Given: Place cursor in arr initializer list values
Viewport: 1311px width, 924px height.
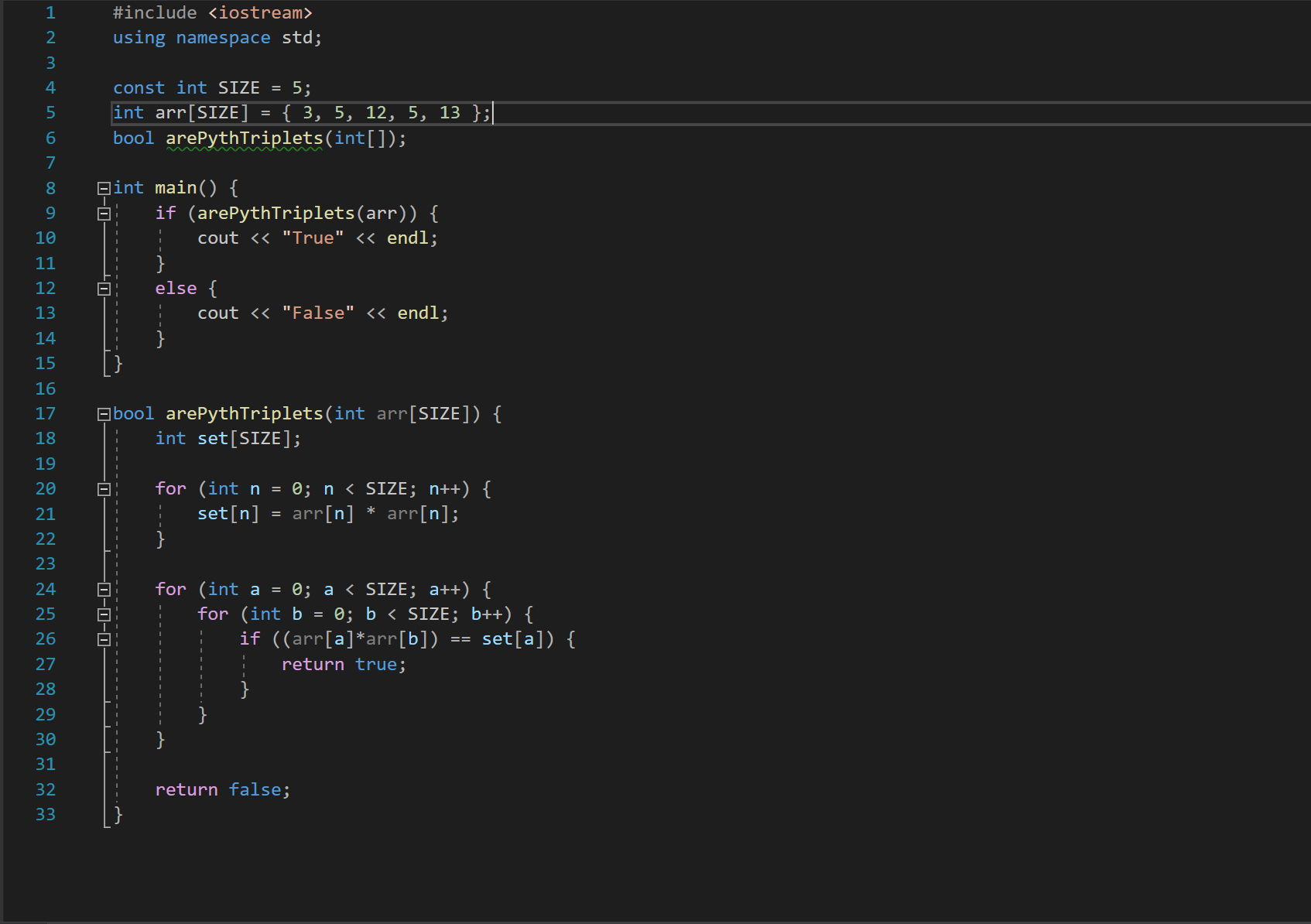Looking at the screenshot, I should [381, 113].
